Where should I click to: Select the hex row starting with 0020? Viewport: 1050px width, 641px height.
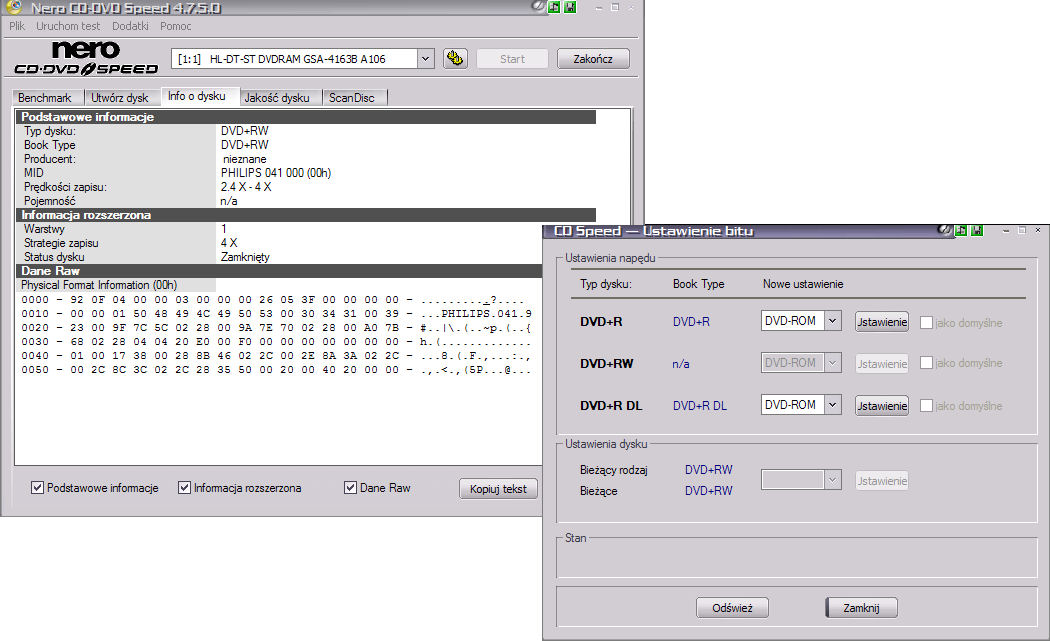point(277,328)
